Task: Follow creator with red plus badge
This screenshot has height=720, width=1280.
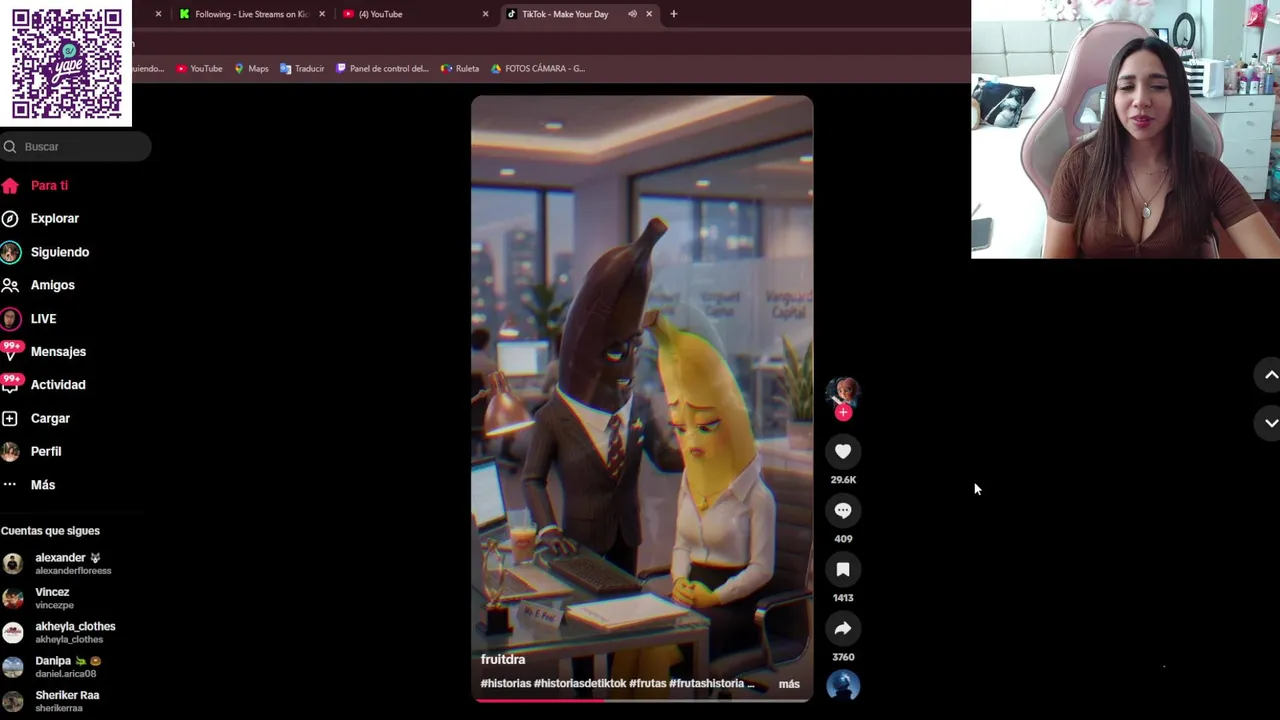Action: (x=843, y=412)
